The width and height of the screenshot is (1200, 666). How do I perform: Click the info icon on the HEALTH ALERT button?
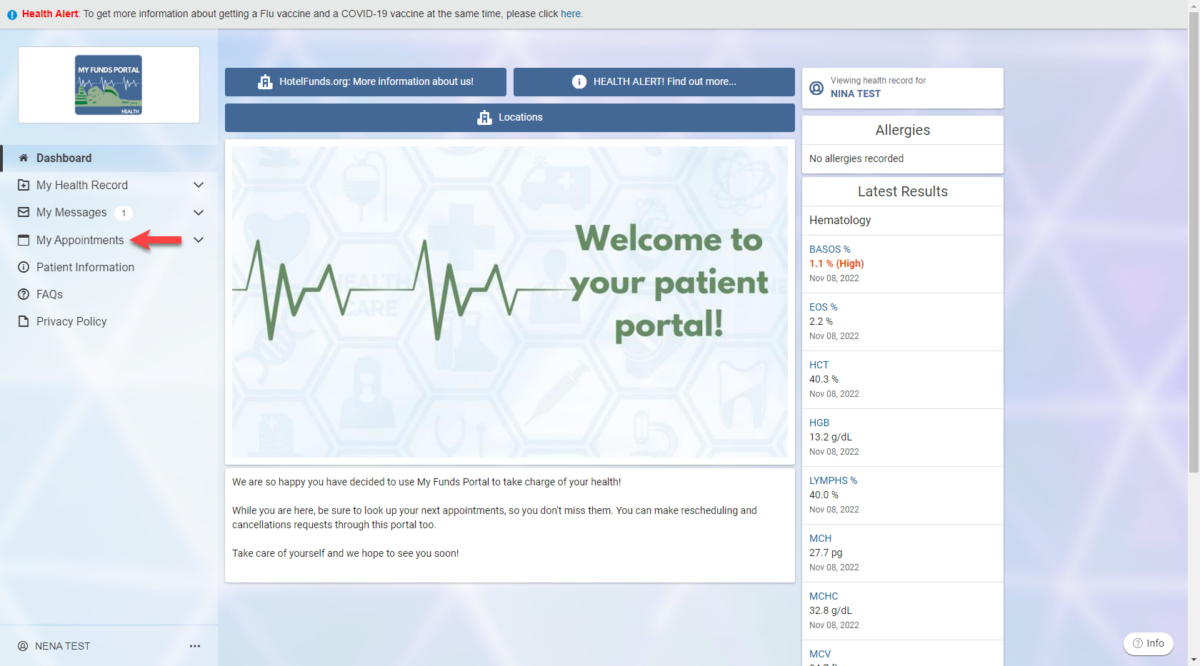[579, 82]
